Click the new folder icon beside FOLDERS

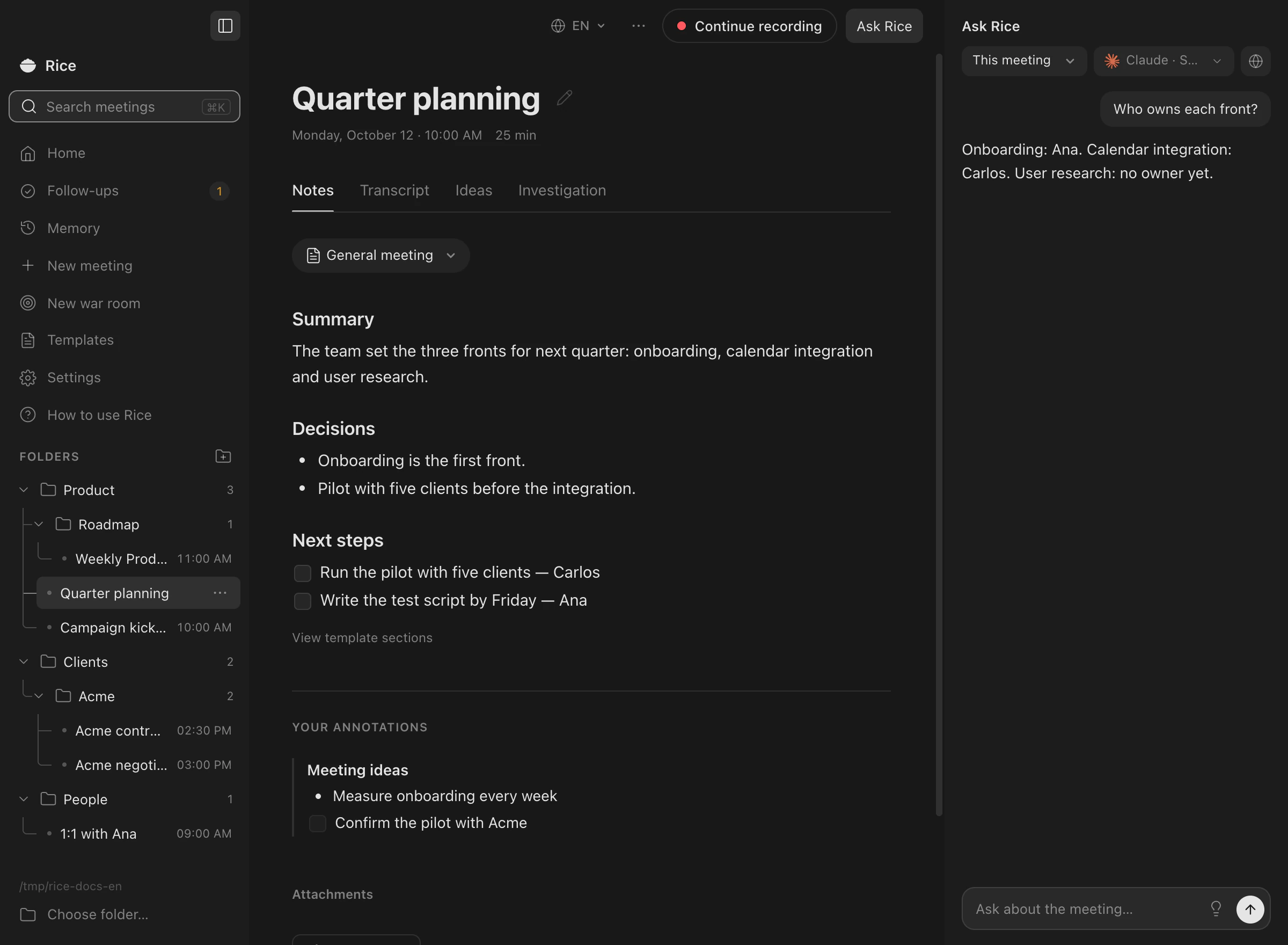click(x=223, y=456)
